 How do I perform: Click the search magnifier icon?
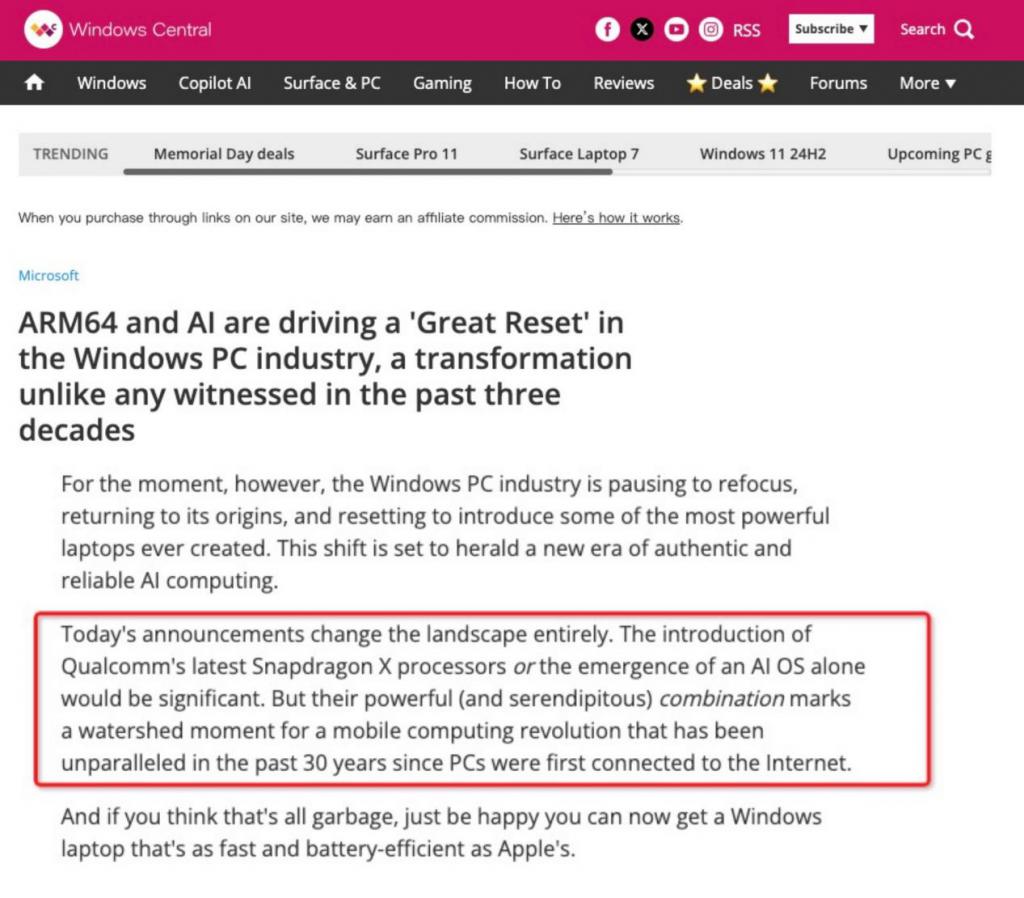(x=964, y=29)
